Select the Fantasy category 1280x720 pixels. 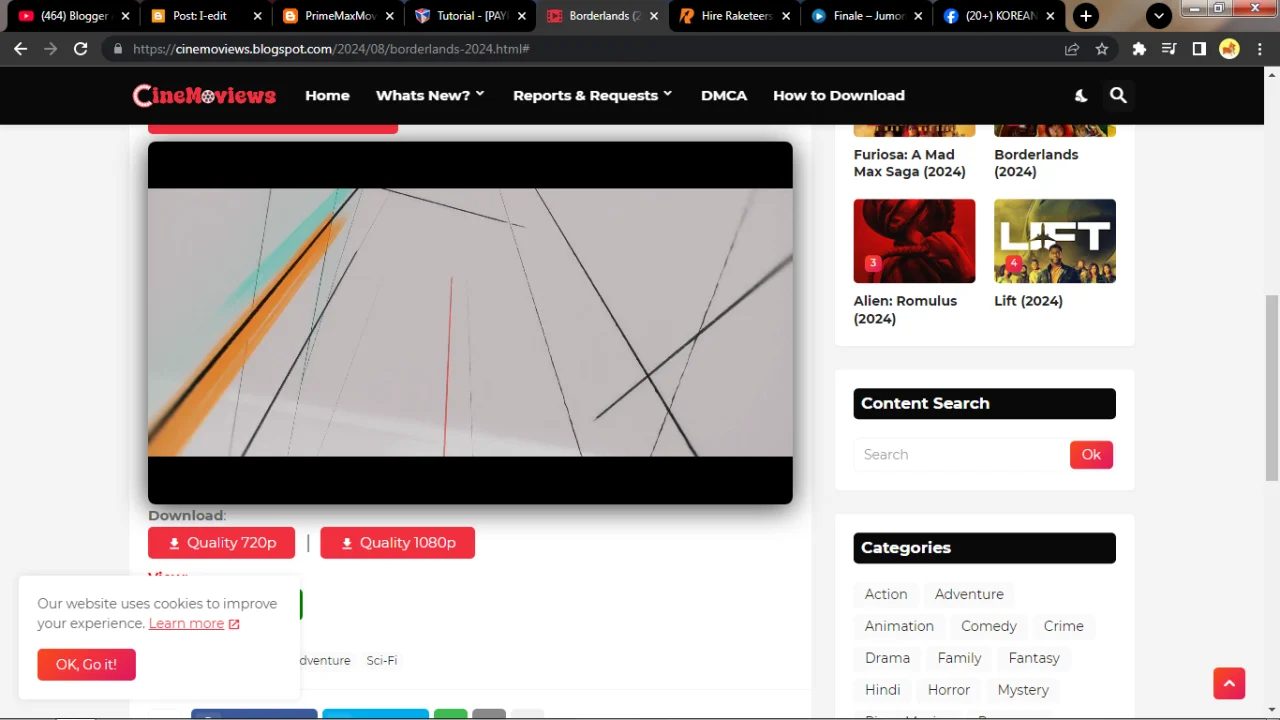click(x=1034, y=658)
